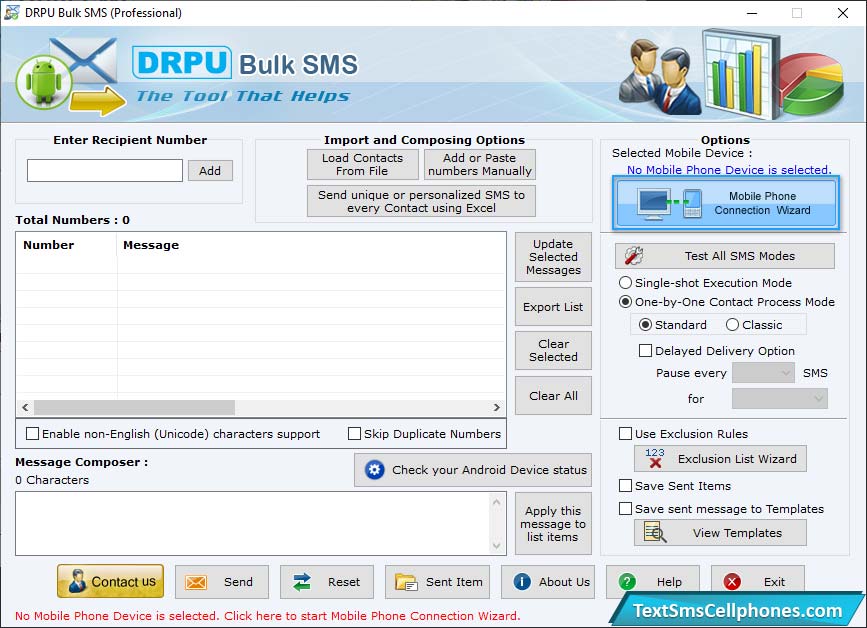Click the list's left scroll arrow
Screen dimensions: 867x628
pos(25,407)
